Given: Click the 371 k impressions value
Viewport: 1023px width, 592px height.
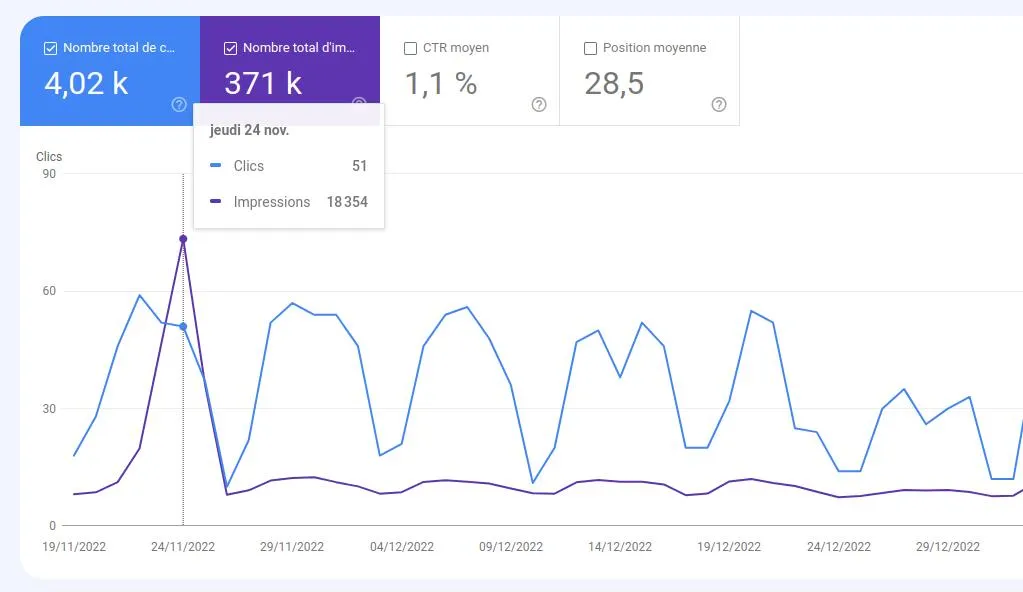Looking at the screenshot, I should click(263, 84).
